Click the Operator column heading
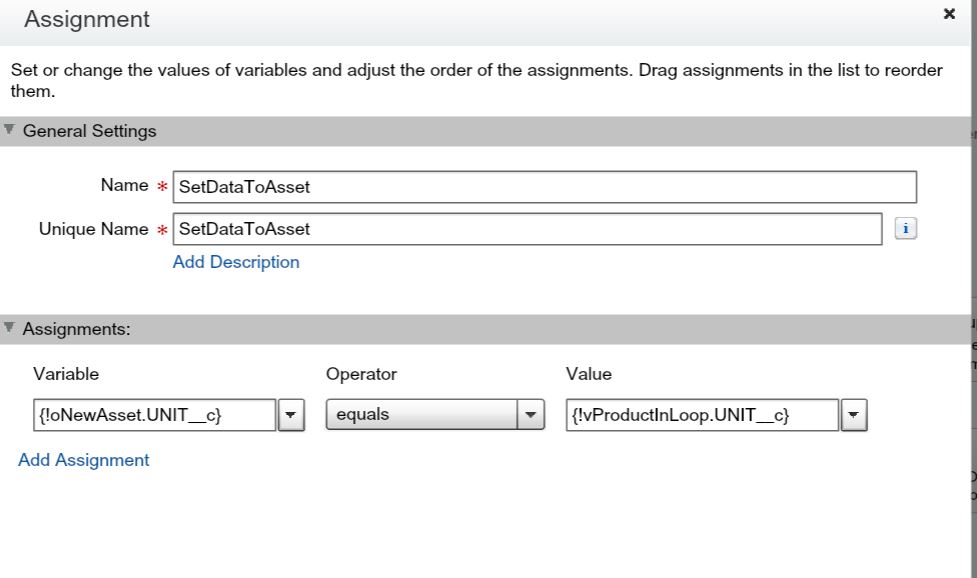This screenshot has width=977, height=578. (x=361, y=374)
